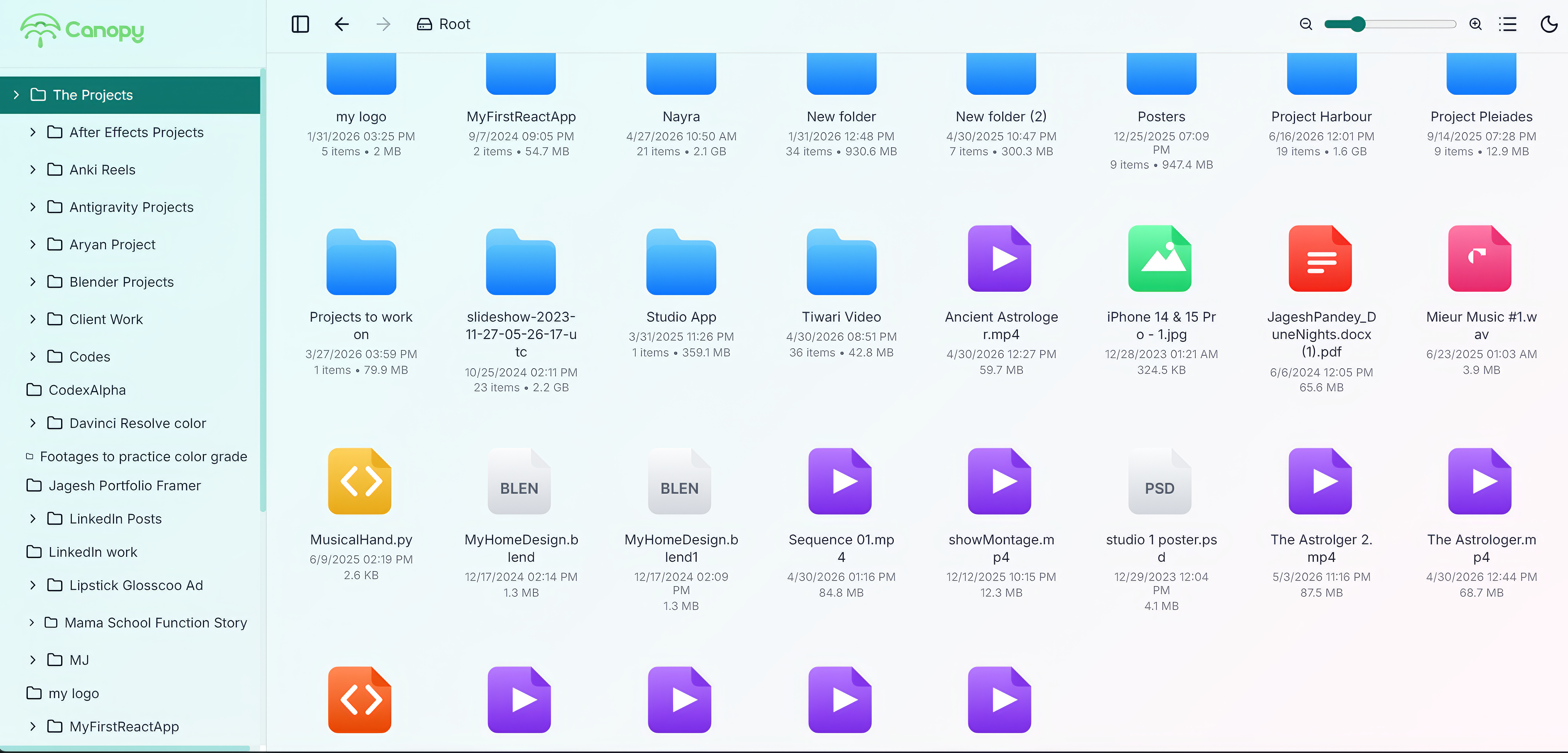Expand Antigravity Projects chevron
Screen dimensions: 1568x753
coord(33,207)
